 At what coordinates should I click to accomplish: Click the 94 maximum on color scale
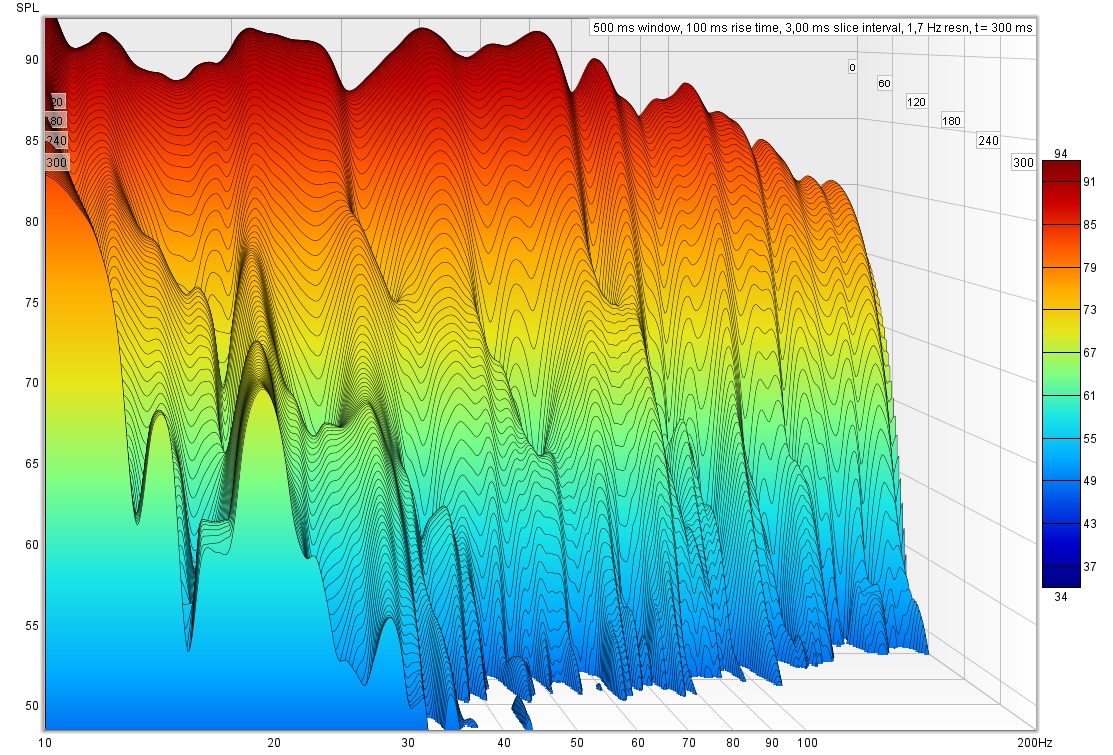[1060, 153]
